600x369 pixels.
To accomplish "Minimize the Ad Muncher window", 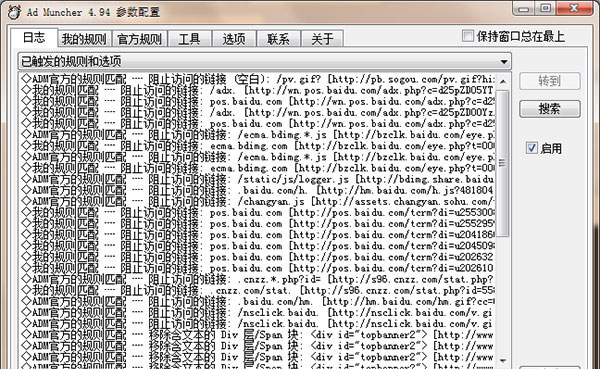I will click(x=524, y=8).
